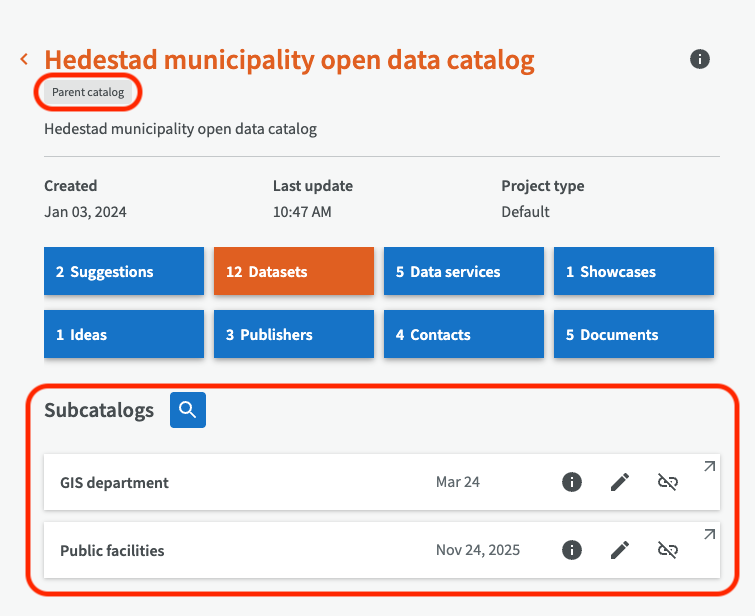Show info for Public facilities subcatalog
755x616 pixels.
[571, 550]
